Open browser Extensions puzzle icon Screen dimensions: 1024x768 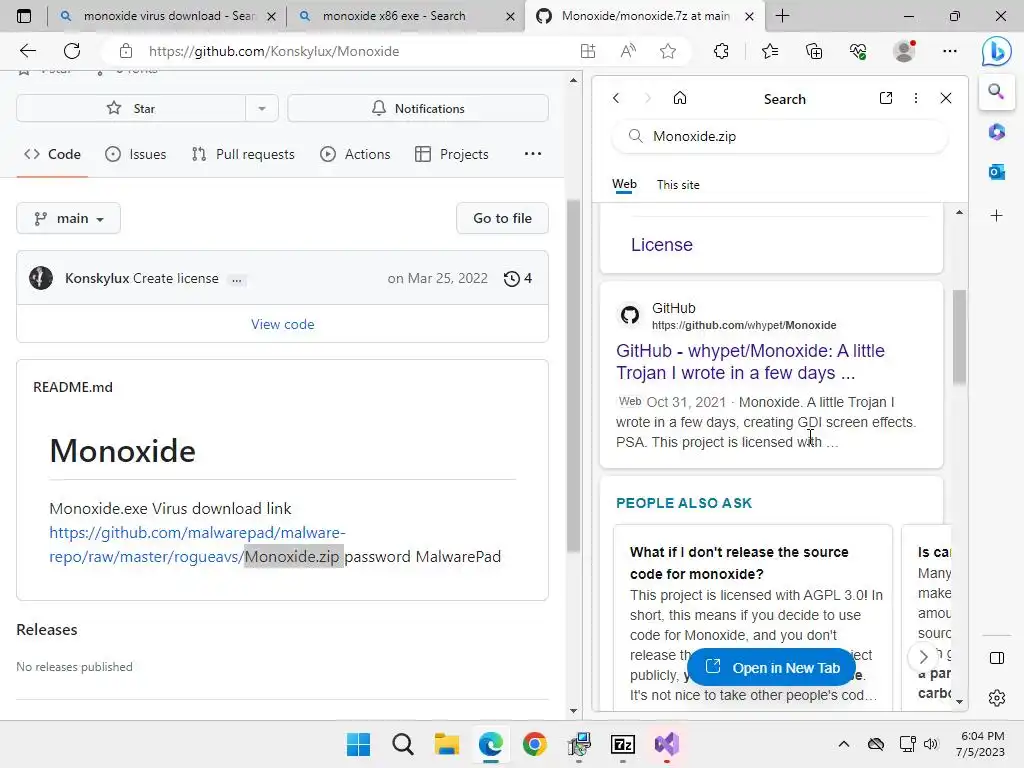click(721, 51)
